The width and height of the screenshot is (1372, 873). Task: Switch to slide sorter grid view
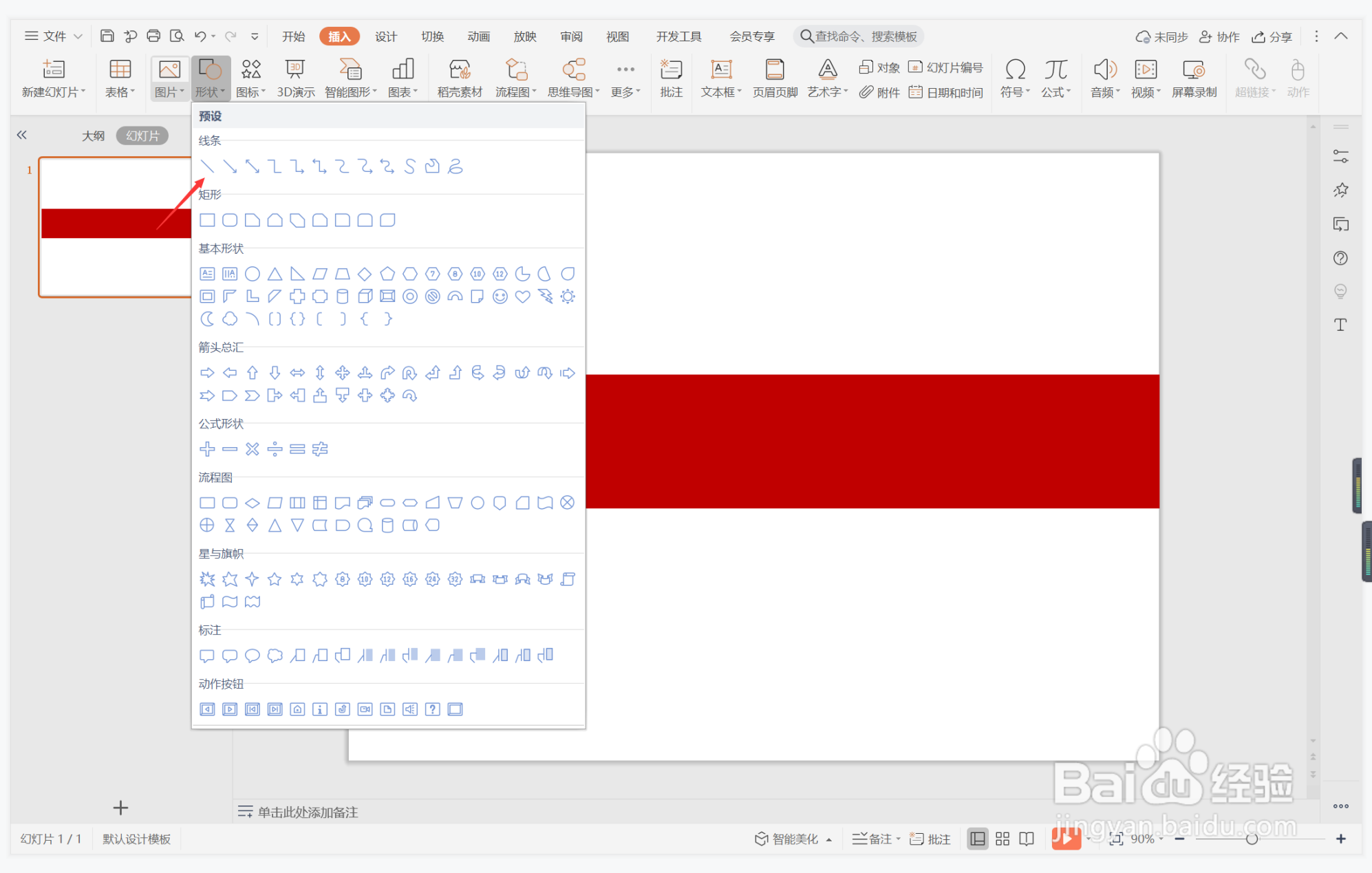[x=1003, y=839]
